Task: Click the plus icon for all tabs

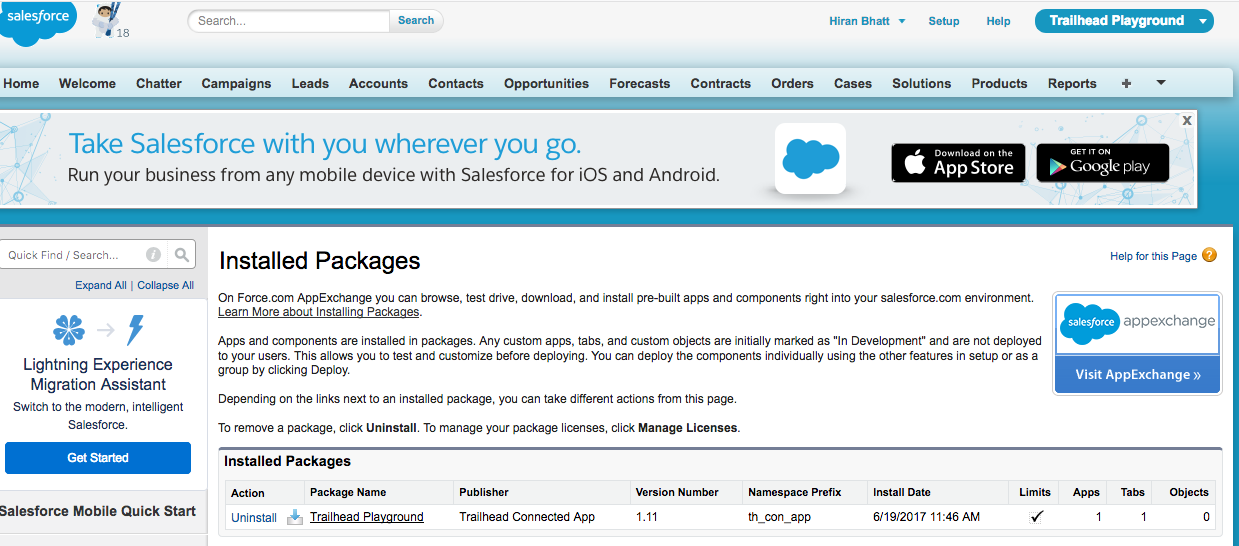Action: (1126, 84)
